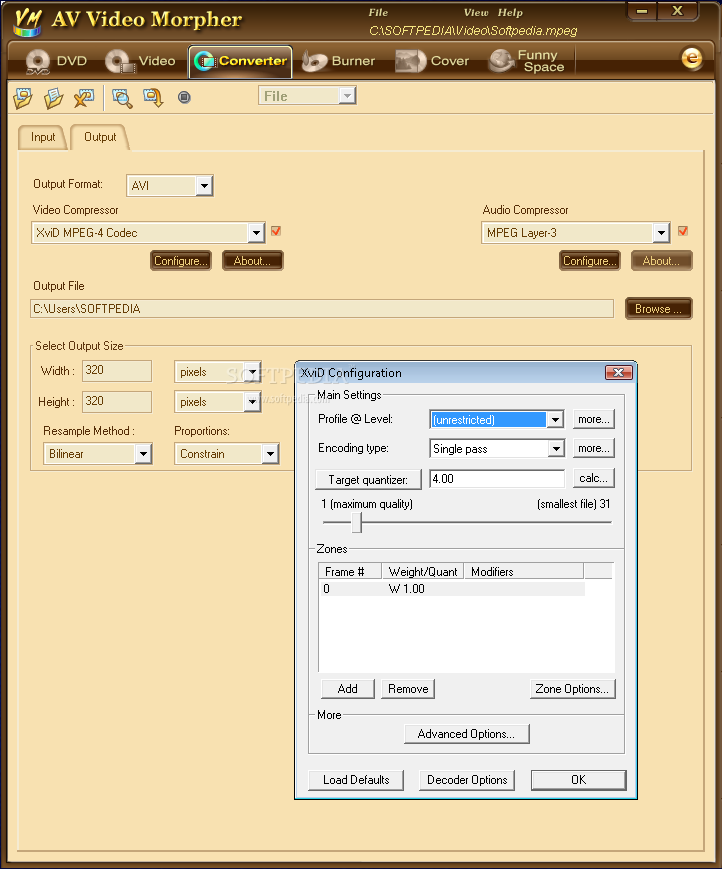This screenshot has width=722, height=869.
Task: Open the DVD module
Action: coord(56,61)
